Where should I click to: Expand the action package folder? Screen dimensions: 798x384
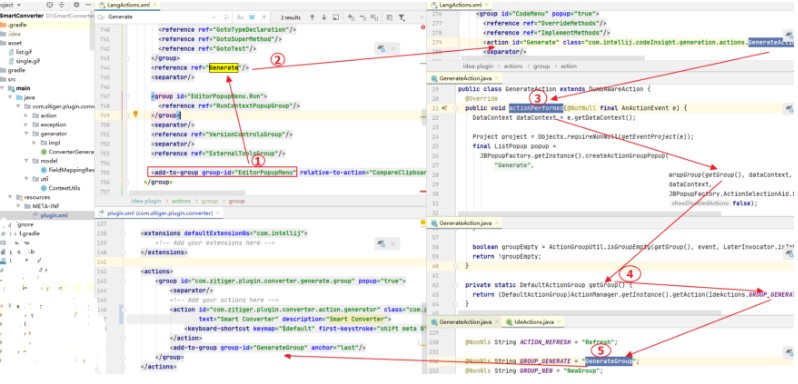26,115
